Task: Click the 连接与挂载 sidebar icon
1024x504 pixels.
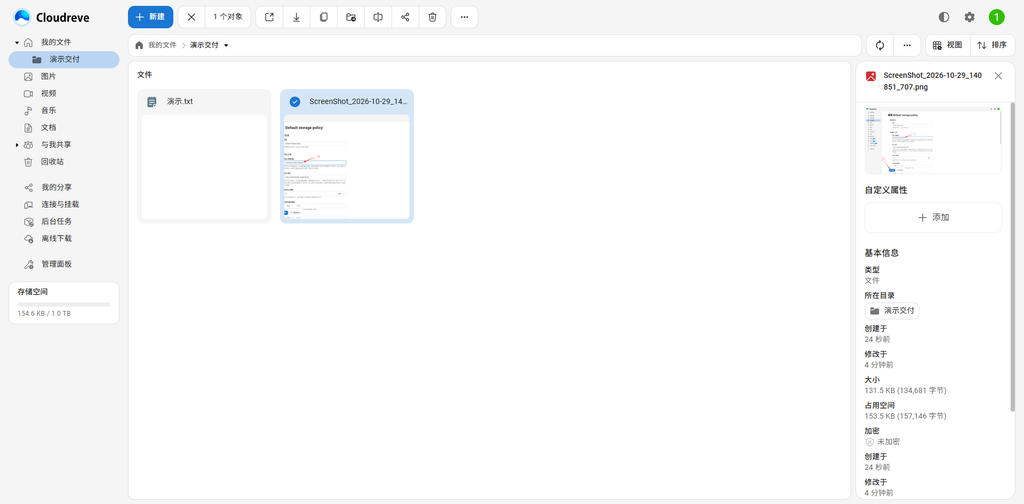Action: pyautogui.click(x=28, y=204)
